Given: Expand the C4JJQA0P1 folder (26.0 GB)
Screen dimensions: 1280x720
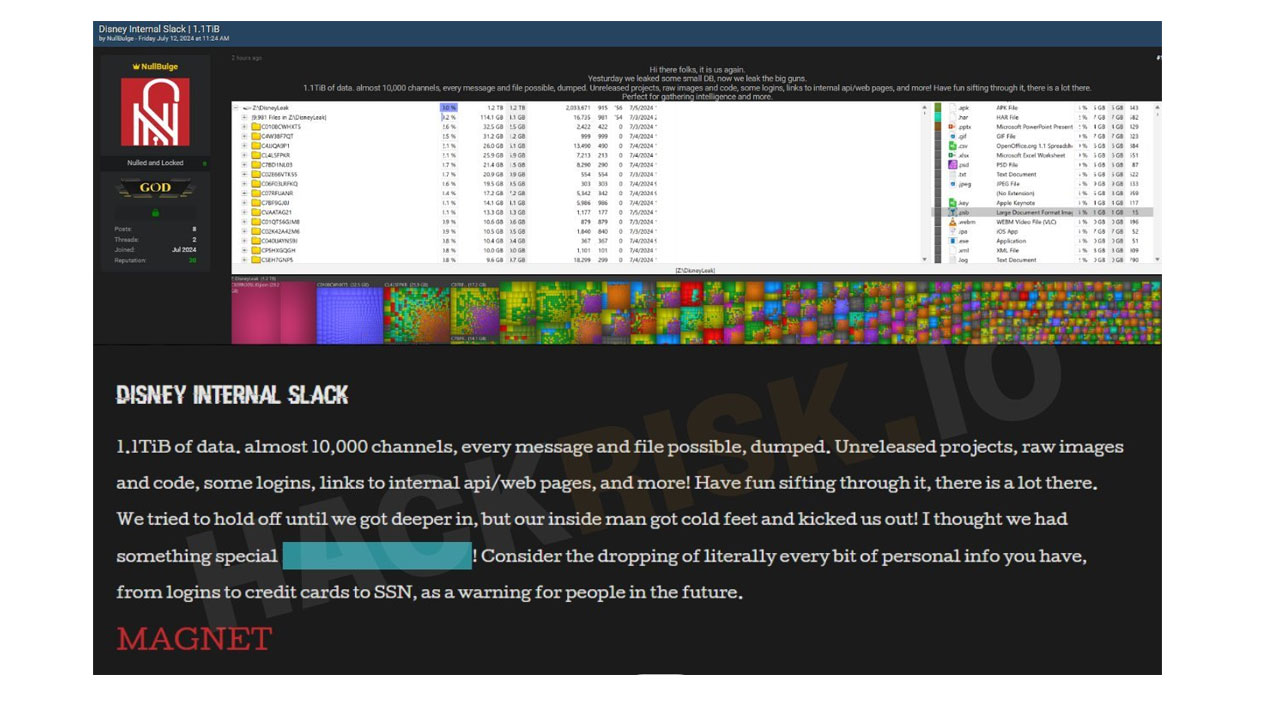Looking at the screenshot, I should (244, 146).
